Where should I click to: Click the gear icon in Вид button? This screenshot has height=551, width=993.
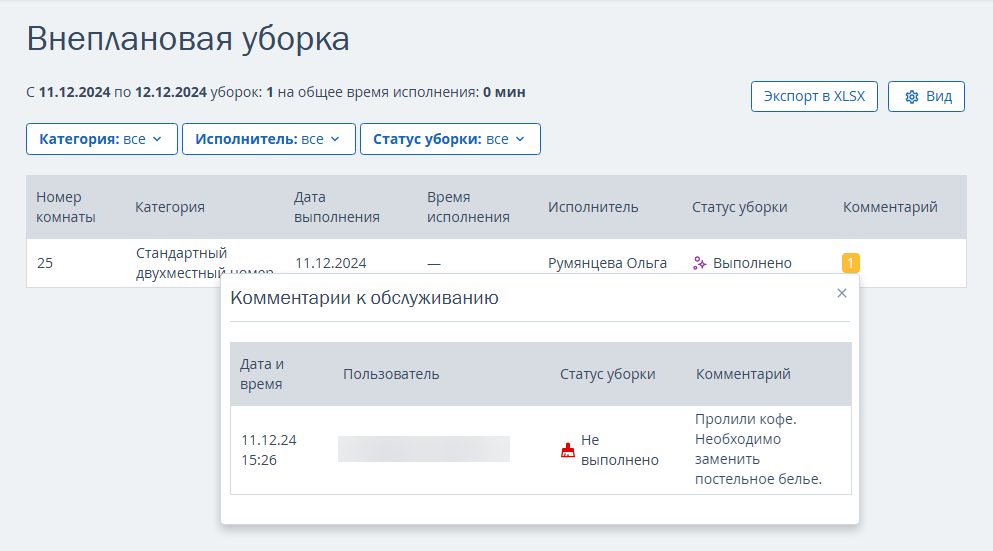[911, 97]
